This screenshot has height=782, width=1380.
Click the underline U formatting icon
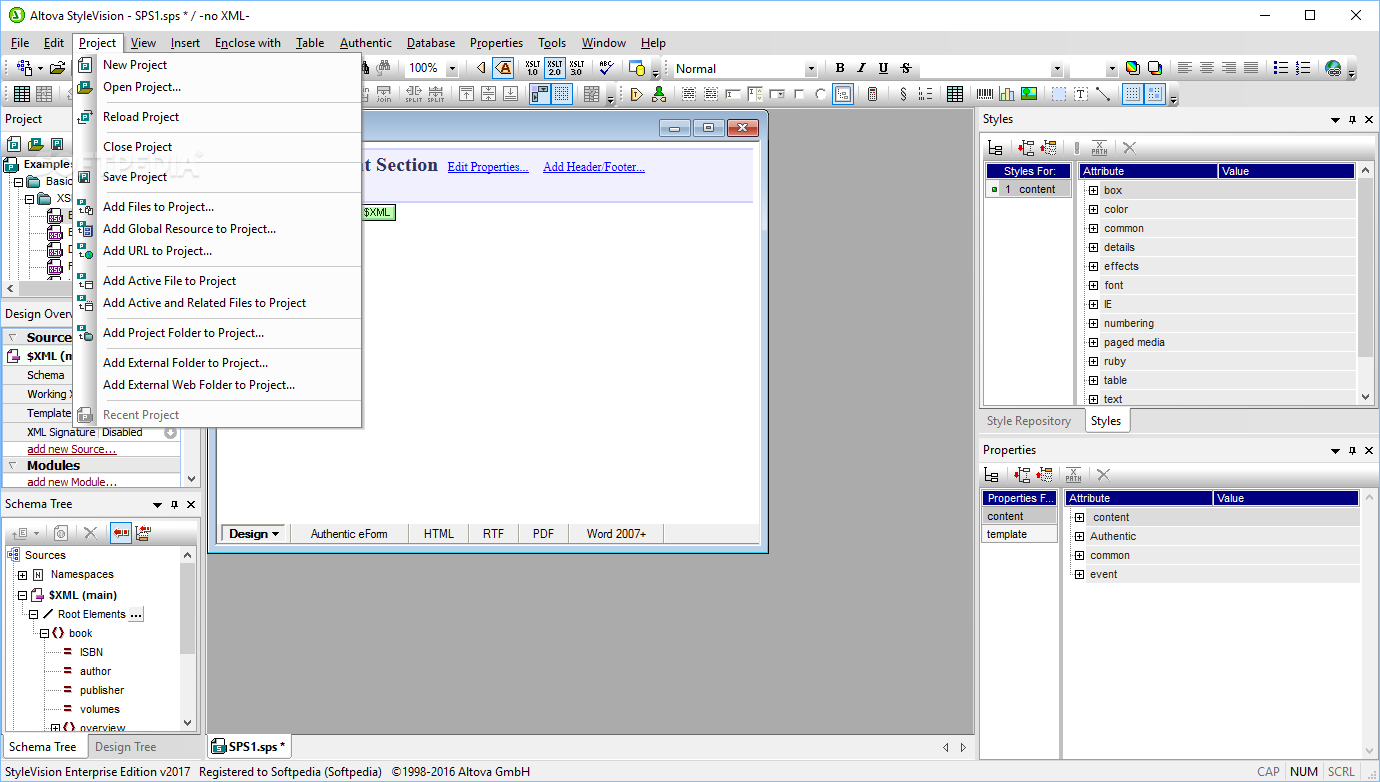[x=884, y=68]
